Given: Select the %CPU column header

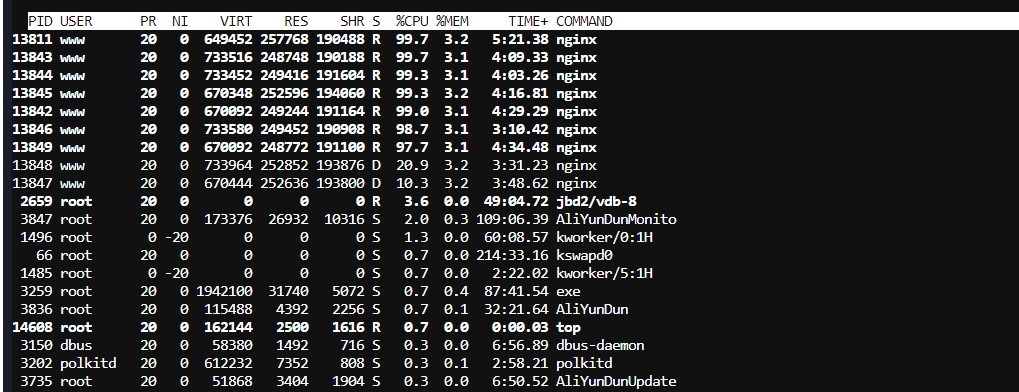Looking at the screenshot, I should coord(411,21).
